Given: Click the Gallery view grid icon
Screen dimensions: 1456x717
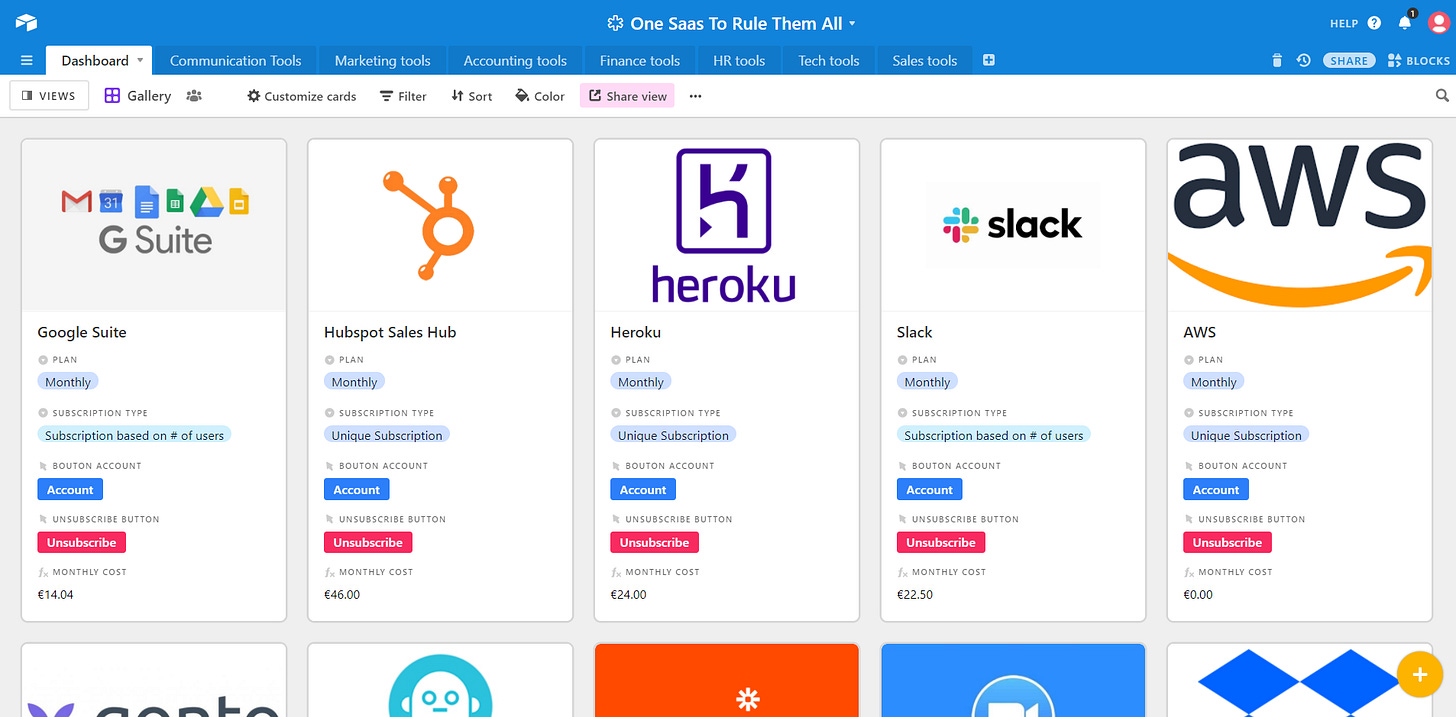Looking at the screenshot, I should pos(113,96).
